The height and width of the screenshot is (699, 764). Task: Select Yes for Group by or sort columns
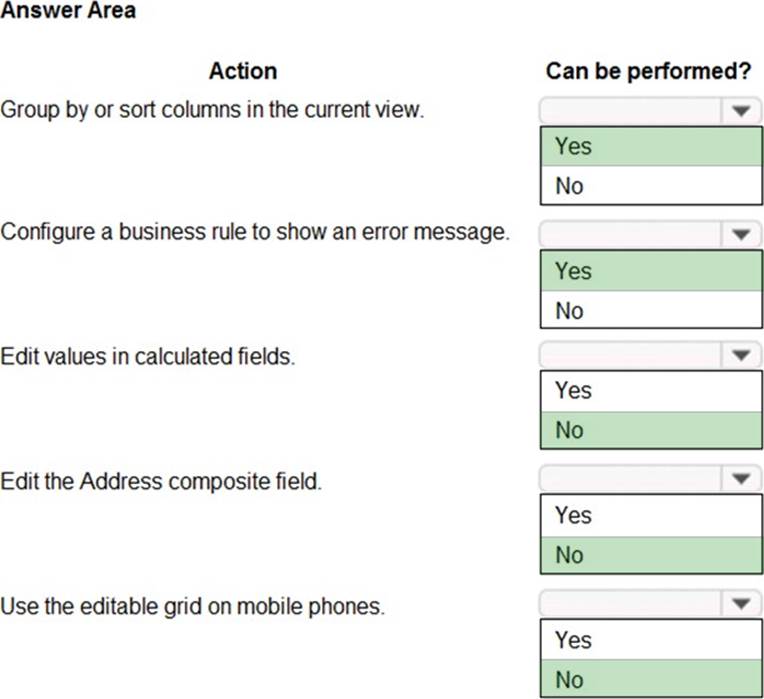tap(650, 146)
